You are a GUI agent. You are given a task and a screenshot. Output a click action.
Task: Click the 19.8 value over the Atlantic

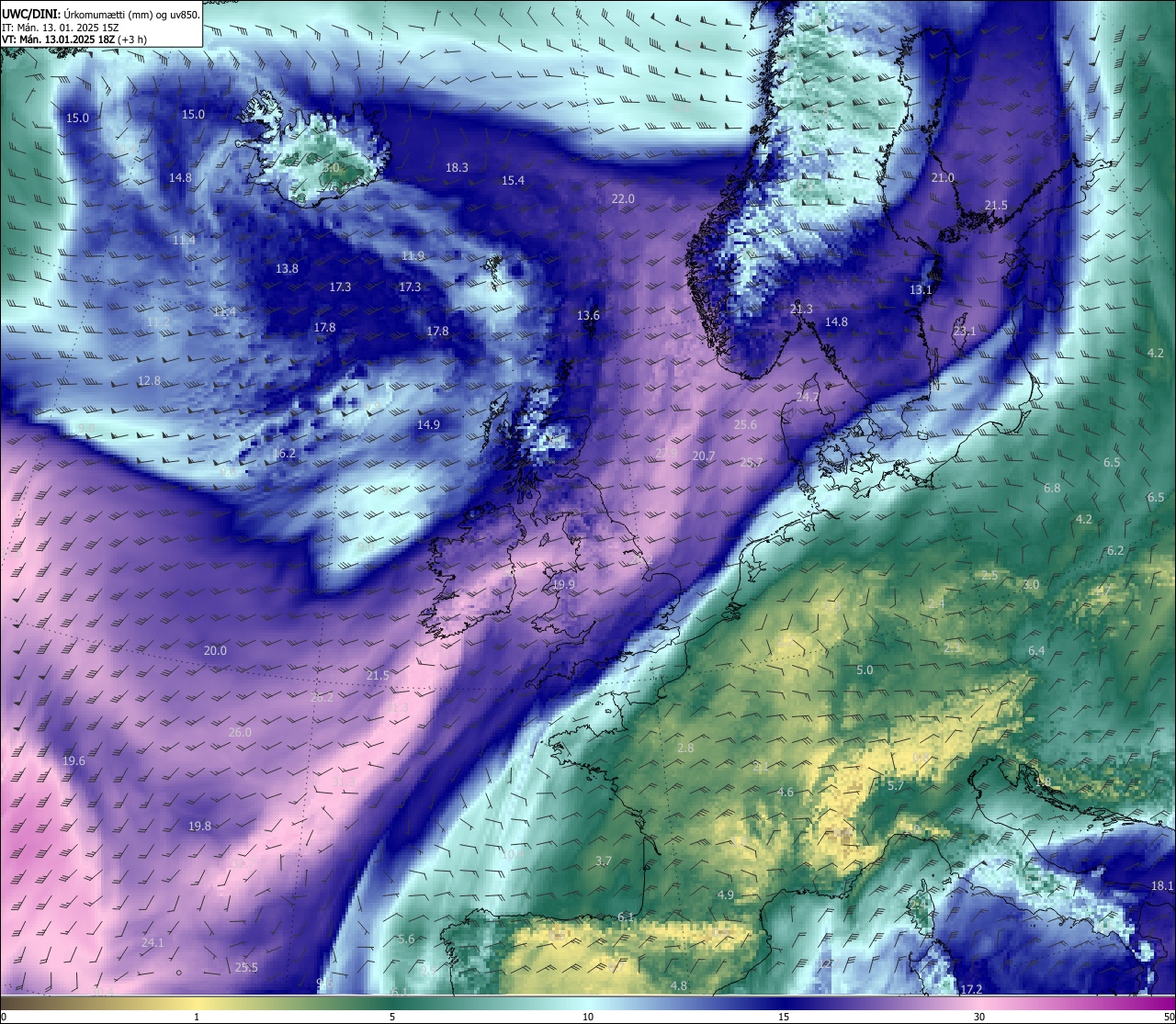pyautogui.click(x=199, y=826)
